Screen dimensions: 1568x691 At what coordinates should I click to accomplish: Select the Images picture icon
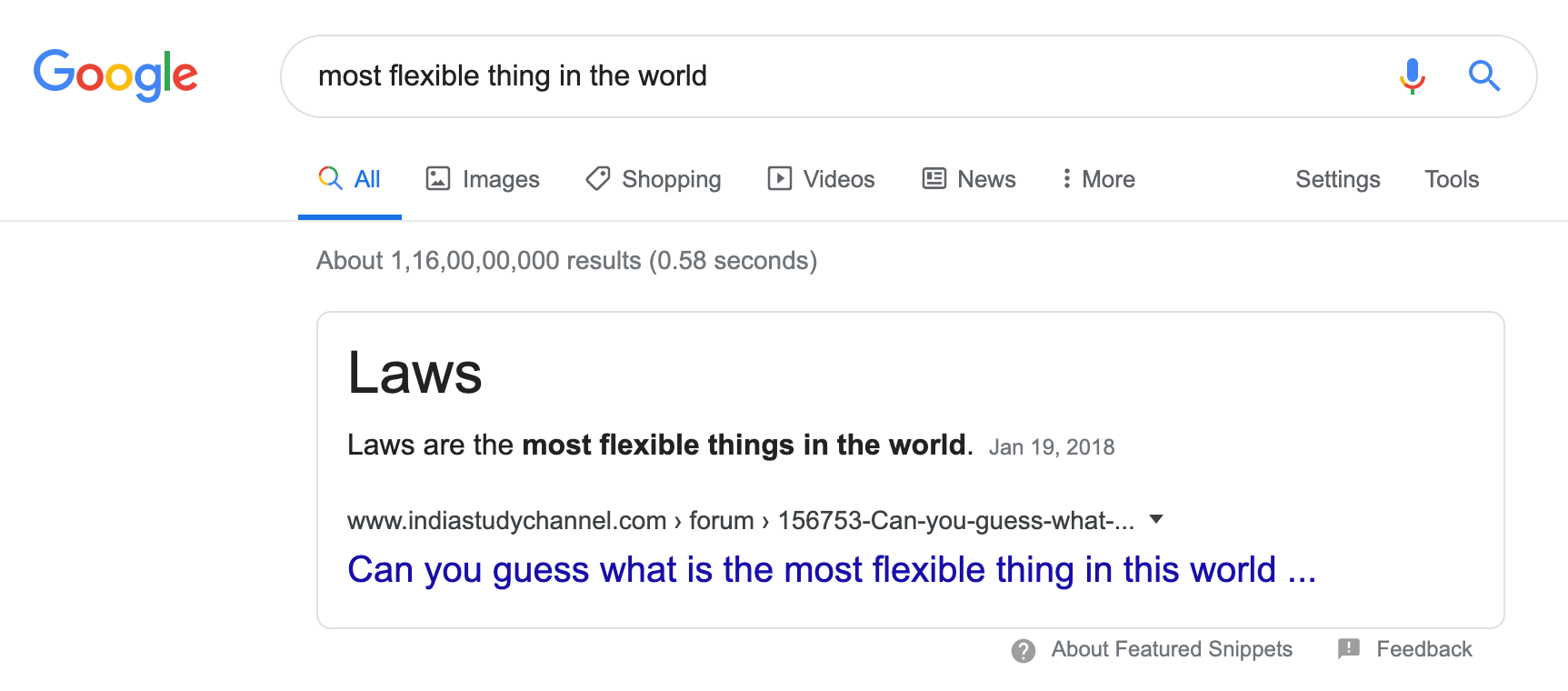437,179
